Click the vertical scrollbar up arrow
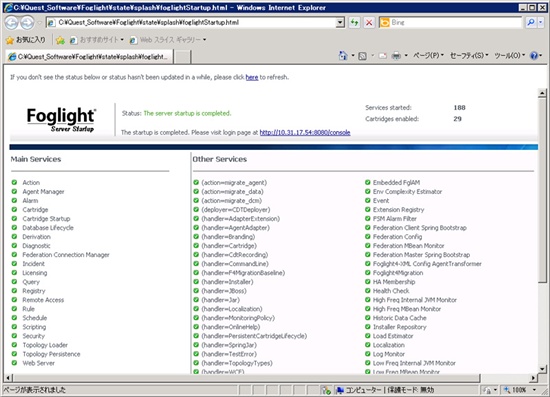 point(542,93)
